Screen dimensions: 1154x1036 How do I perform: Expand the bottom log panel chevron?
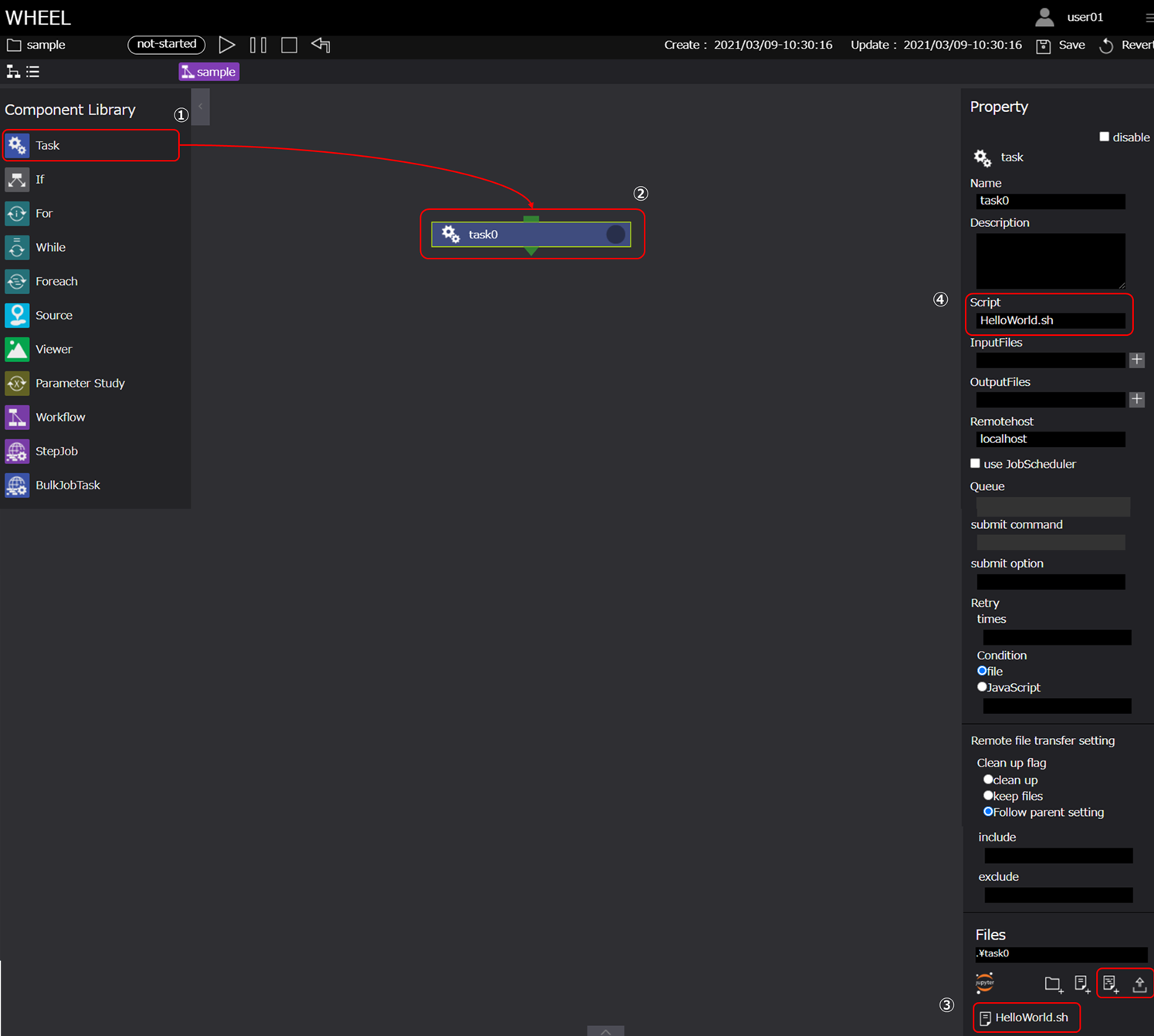pos(605,1031)
